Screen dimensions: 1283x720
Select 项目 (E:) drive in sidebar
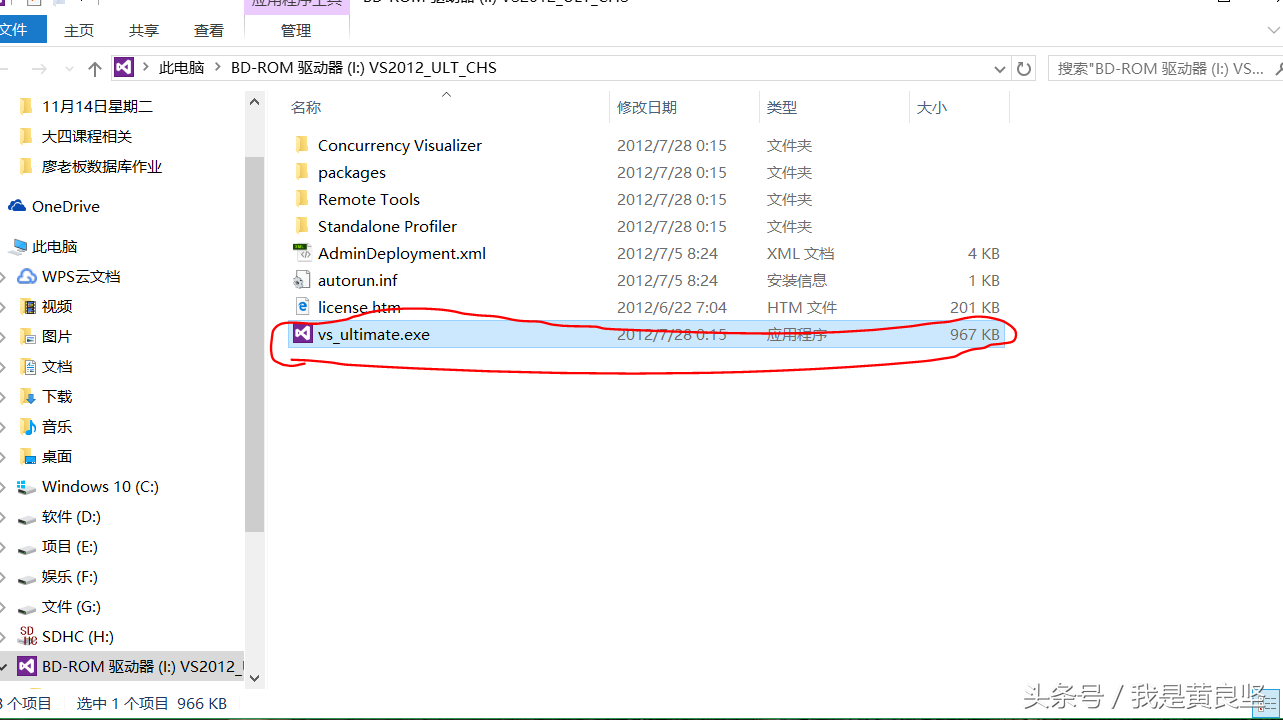coord(70,546)
